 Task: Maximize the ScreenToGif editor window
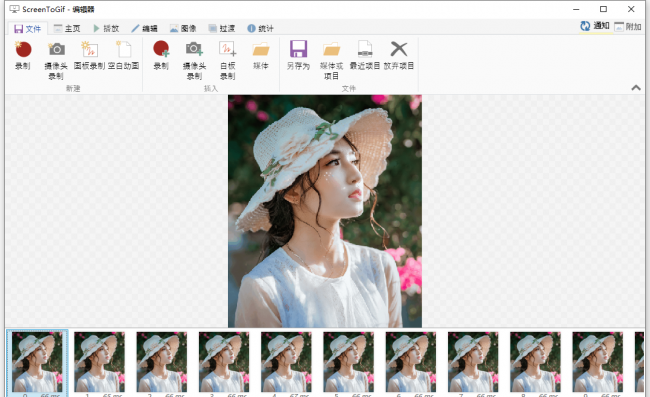coord(604,9)
